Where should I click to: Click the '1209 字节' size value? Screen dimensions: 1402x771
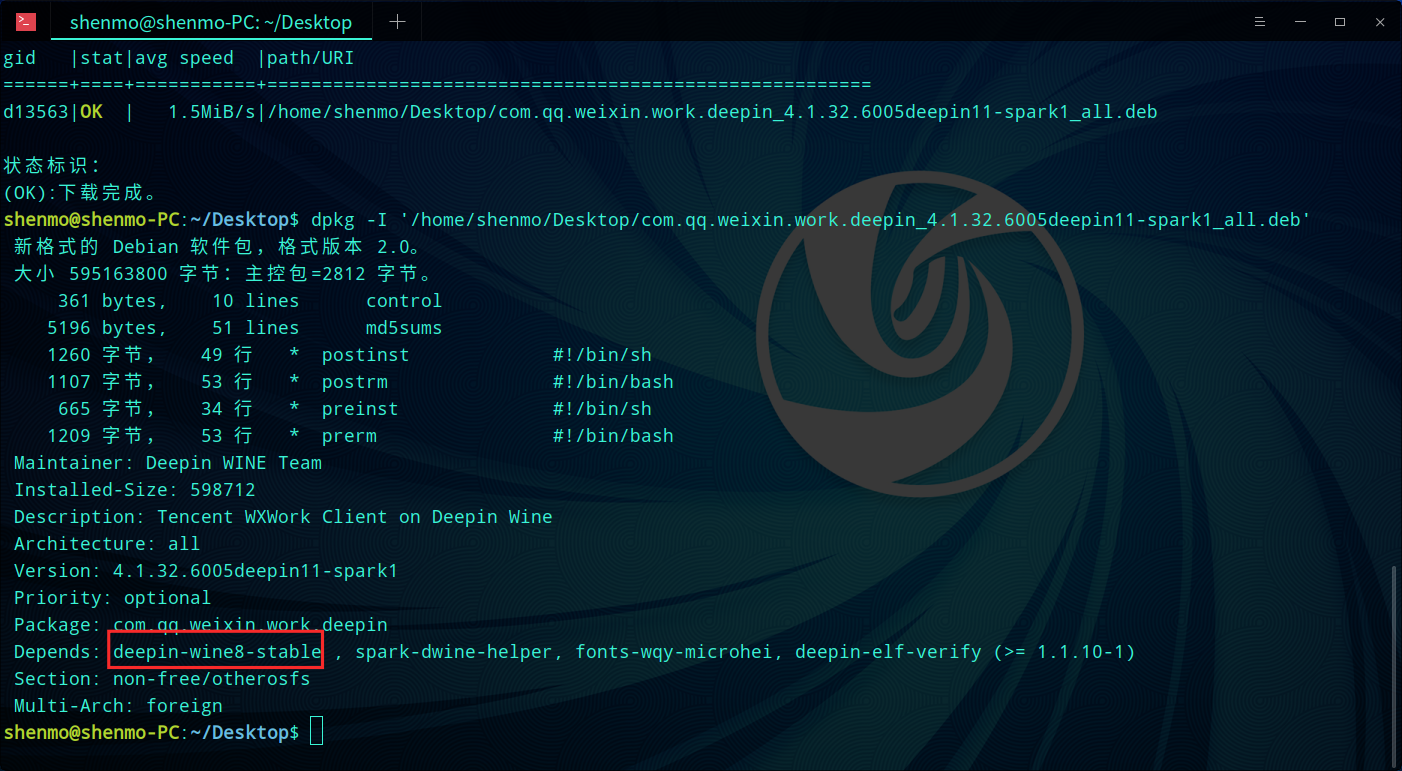[x=102, y=436]
